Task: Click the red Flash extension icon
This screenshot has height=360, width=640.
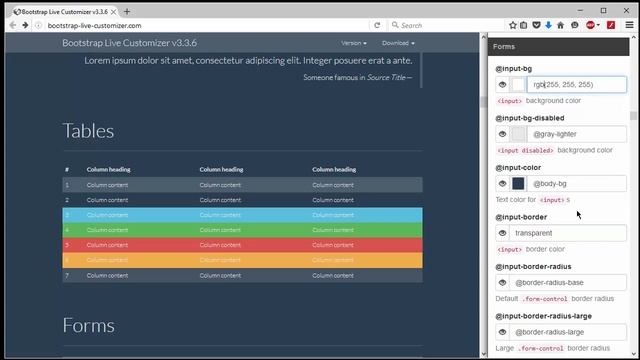Action: 611,25
